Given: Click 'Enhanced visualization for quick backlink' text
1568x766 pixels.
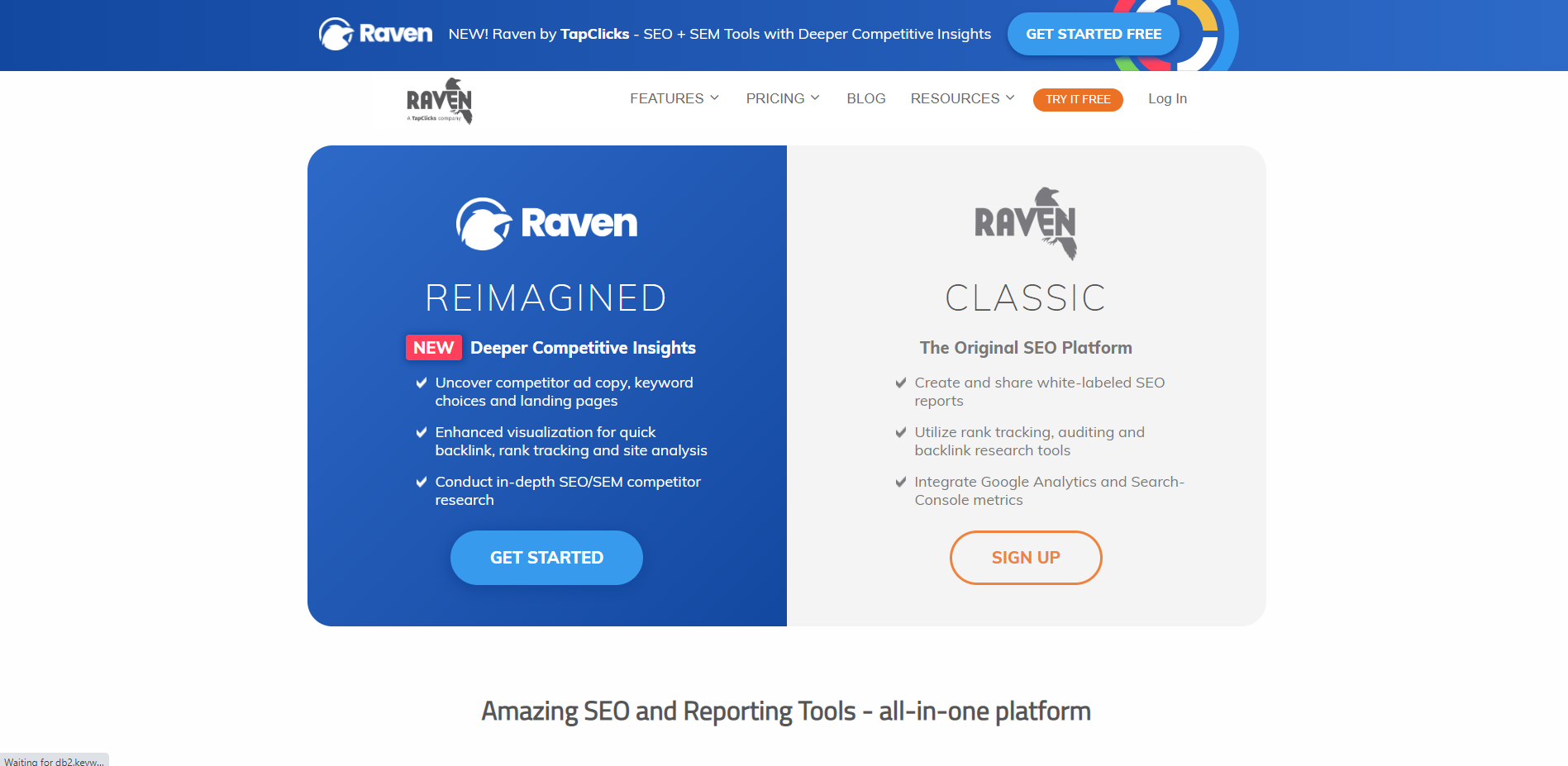Looking at the screenshot, I should [571, 441].
